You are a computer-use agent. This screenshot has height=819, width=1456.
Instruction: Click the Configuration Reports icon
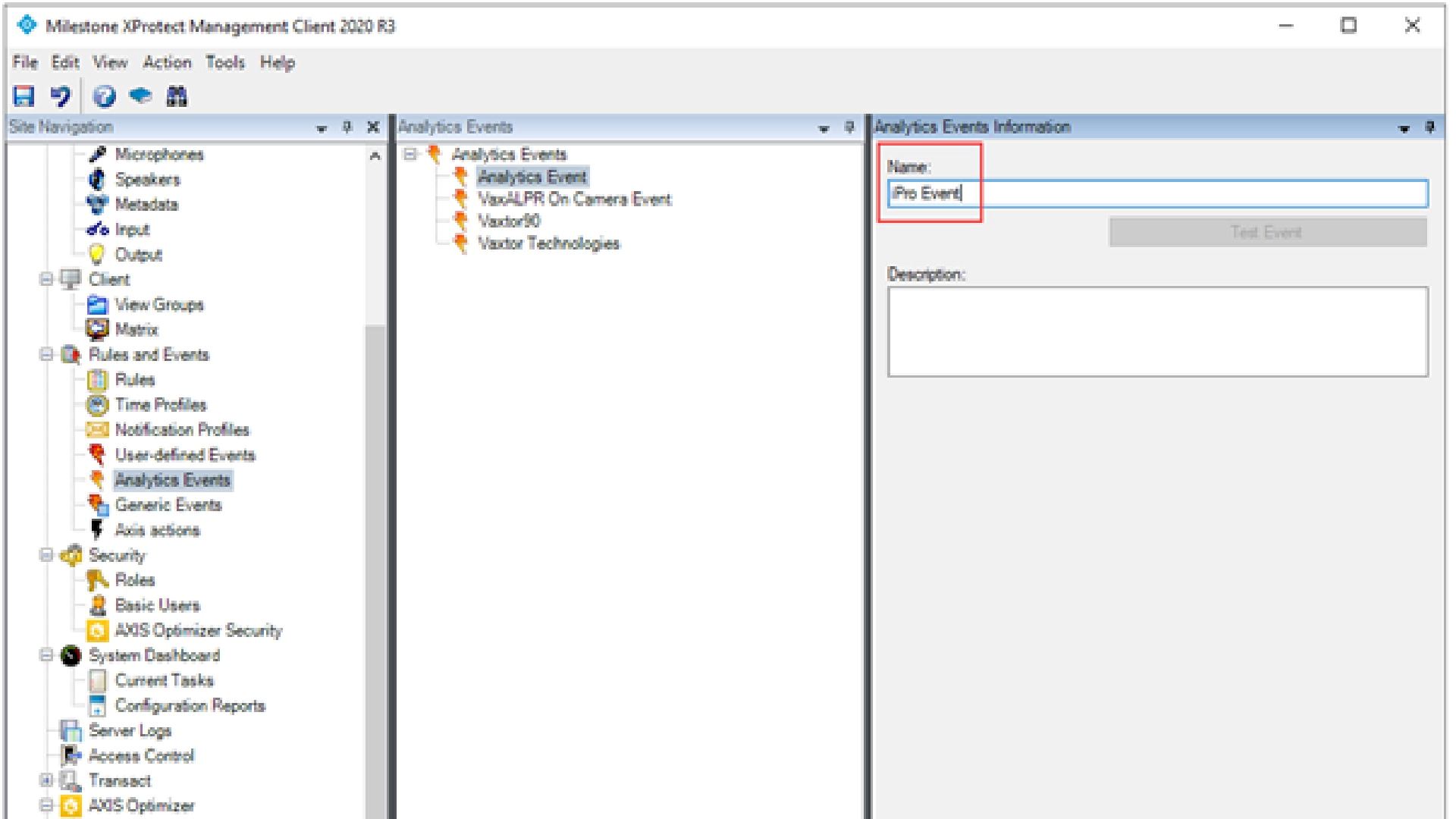point(97,705)
